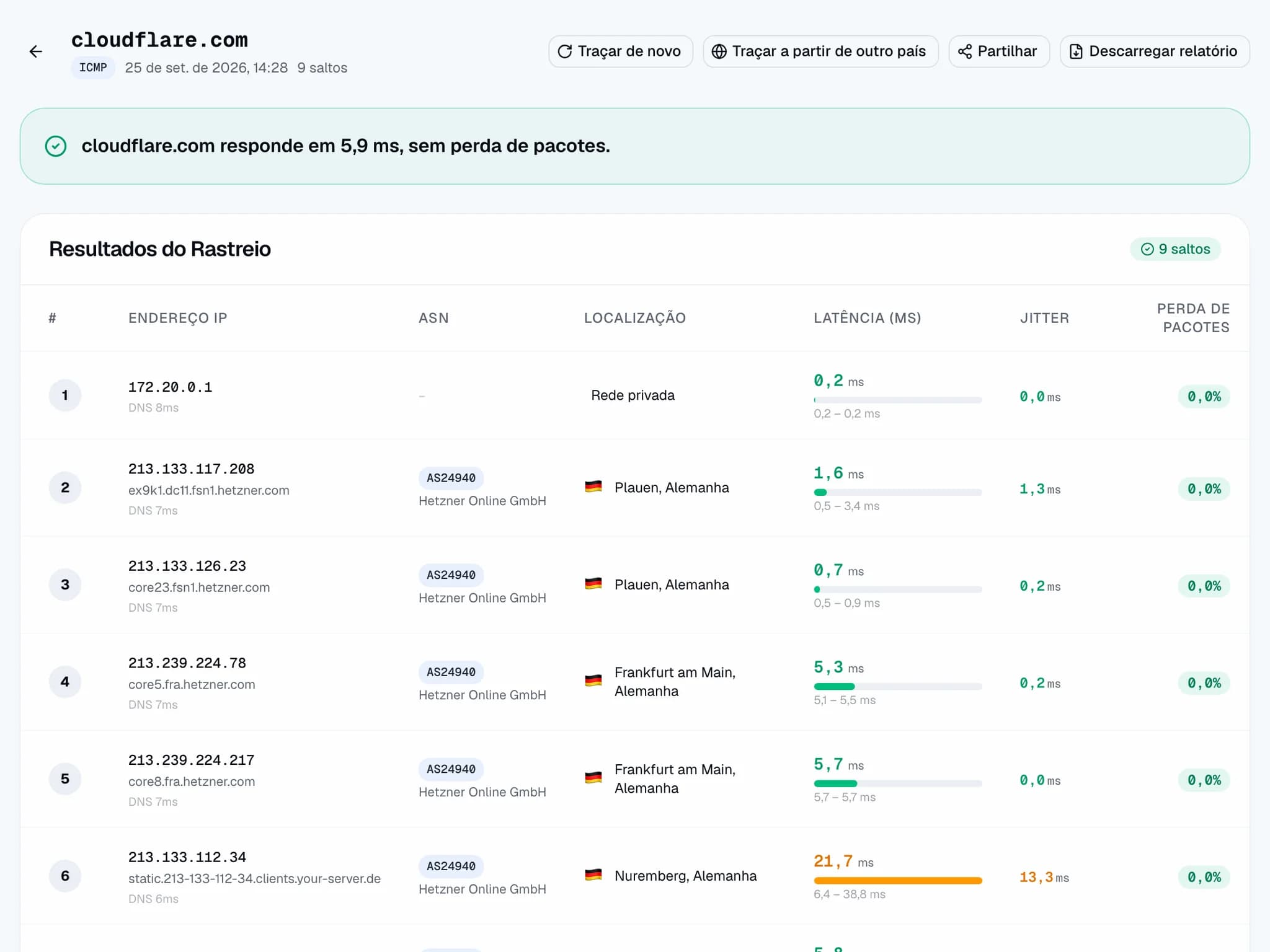Click the LATÊNCIA (MS) column header
This screenshot has height=952, width=1270.
(x=868, y=319)
